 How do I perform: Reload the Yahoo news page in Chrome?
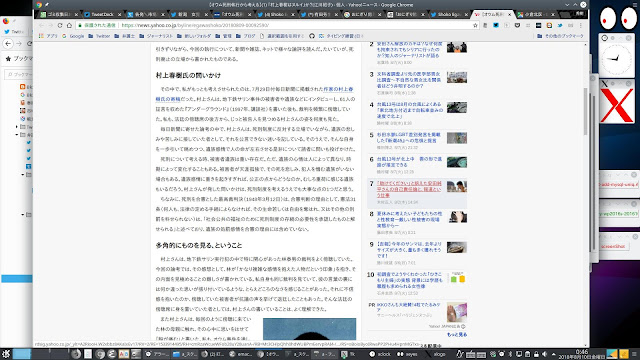click(x=60, y=25)
